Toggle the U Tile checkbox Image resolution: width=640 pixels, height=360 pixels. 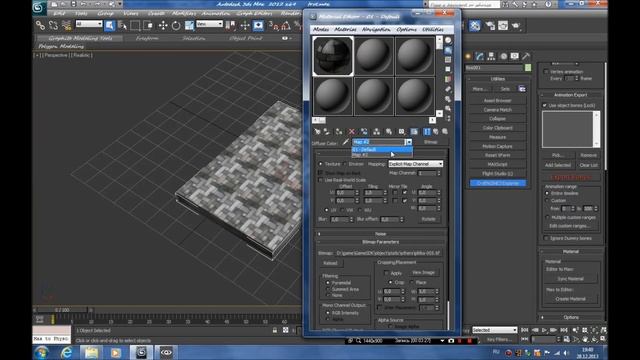coord(404,192)
